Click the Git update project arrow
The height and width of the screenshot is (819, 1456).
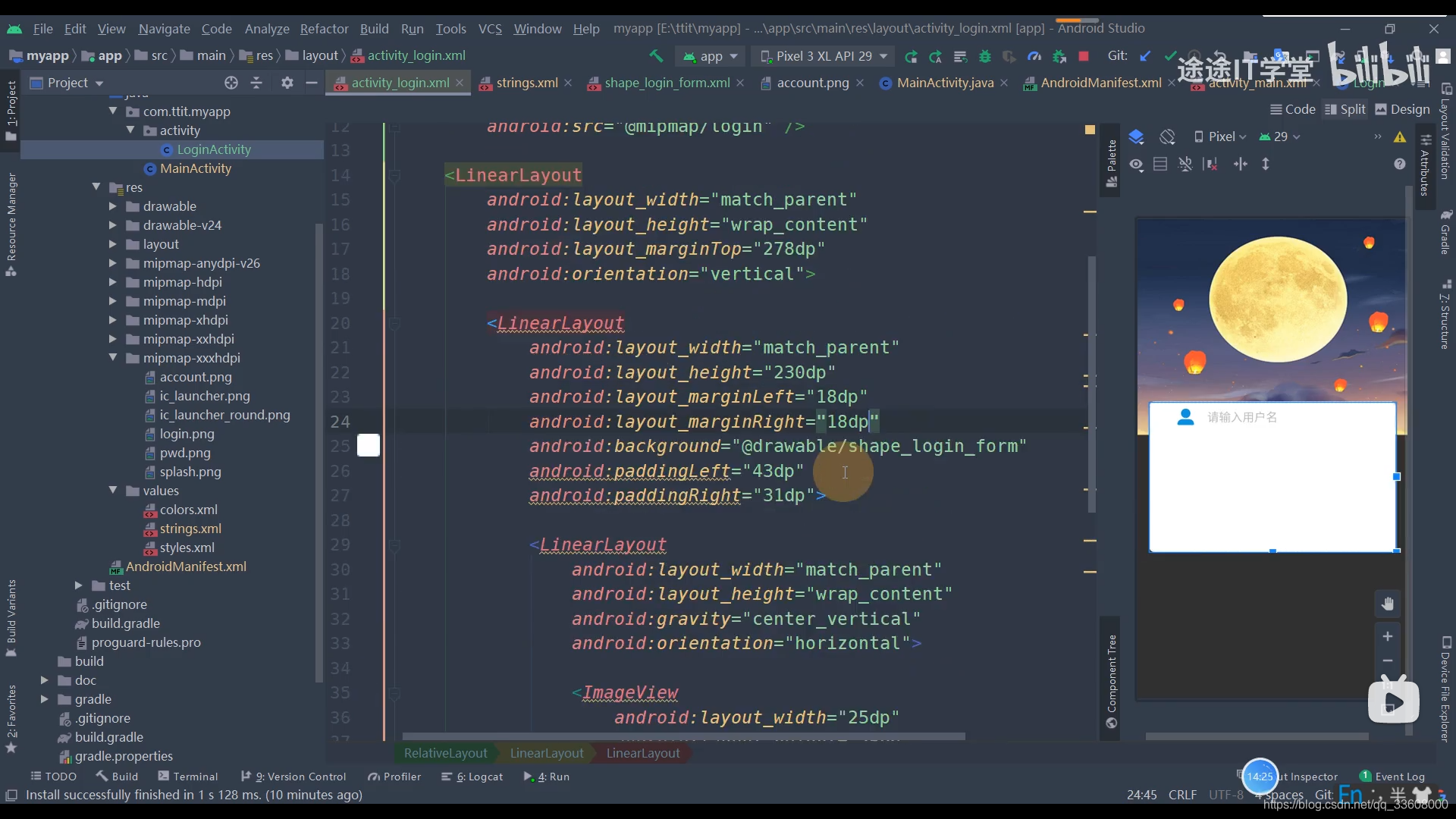(1146, 55)
